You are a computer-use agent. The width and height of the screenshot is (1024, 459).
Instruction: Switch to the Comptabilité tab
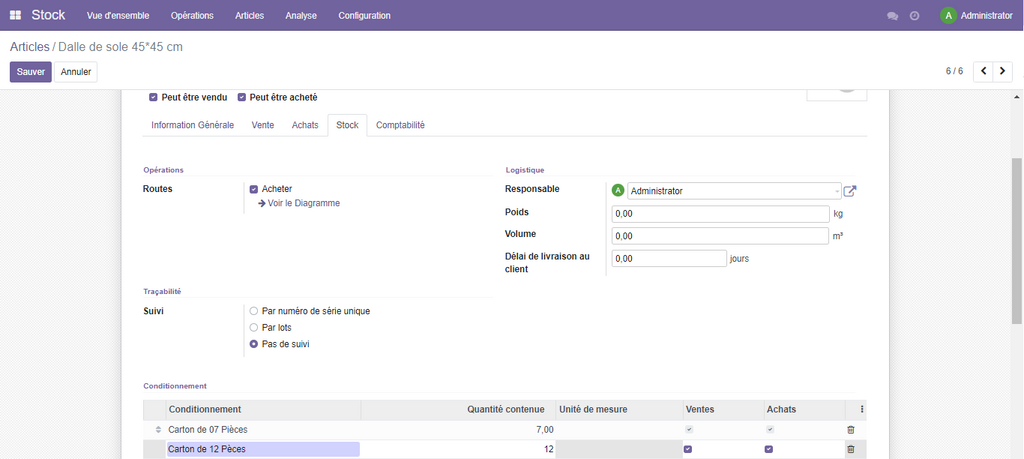pos(400,125)
